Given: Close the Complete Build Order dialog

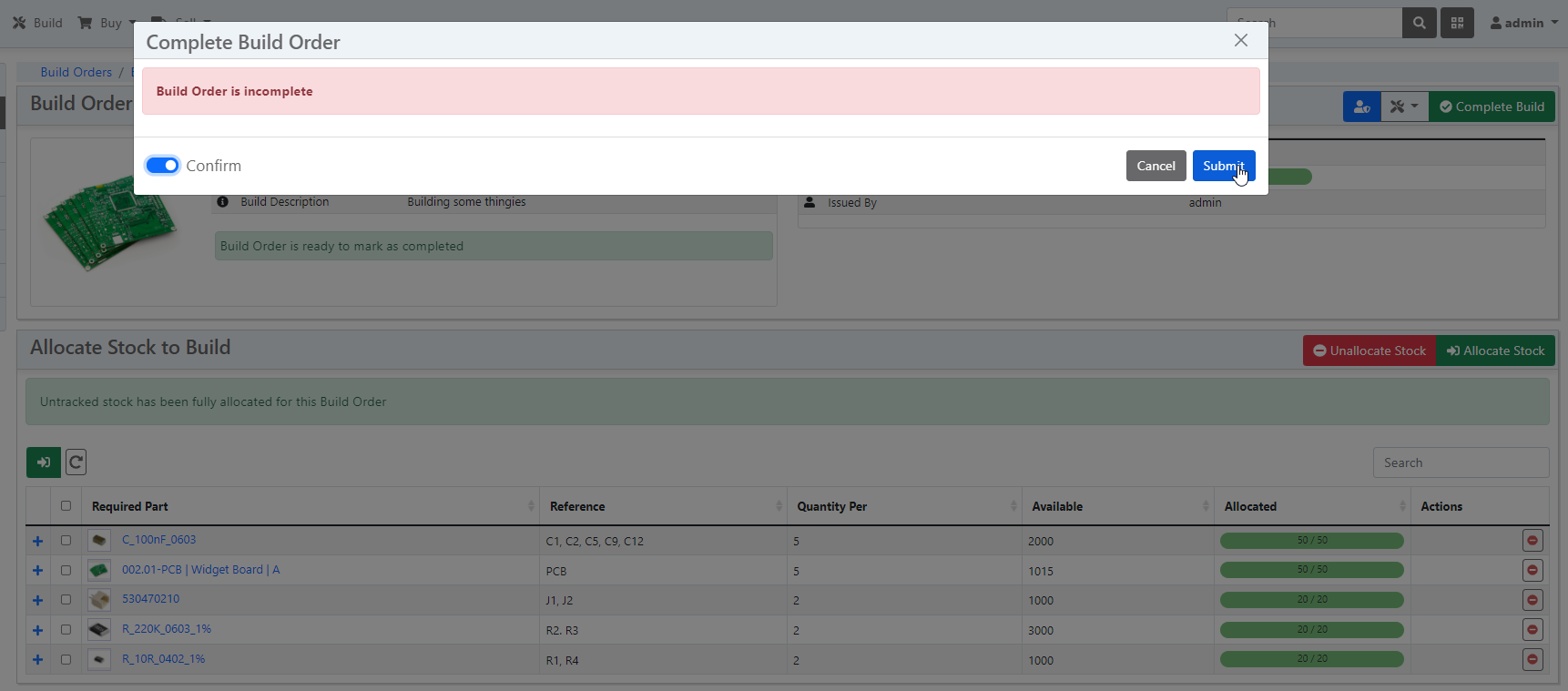Looking at the screenshot, I should coord(1240,40).
